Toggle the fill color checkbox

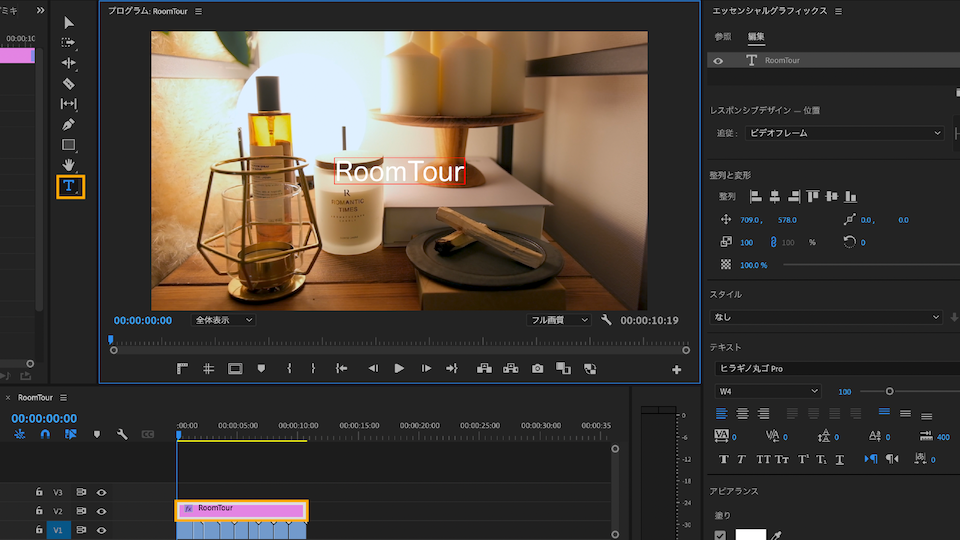pyautogui.click(x=720, y=535)
